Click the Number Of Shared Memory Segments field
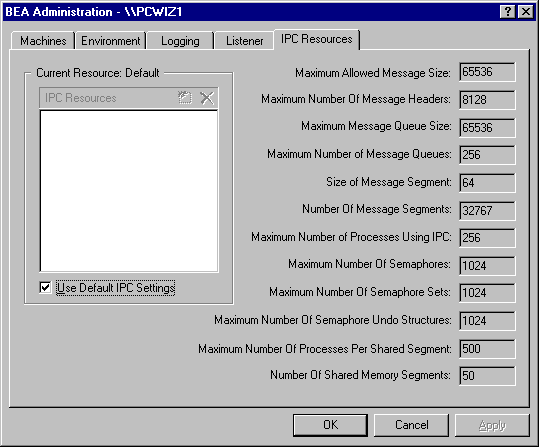 point(487,375)
